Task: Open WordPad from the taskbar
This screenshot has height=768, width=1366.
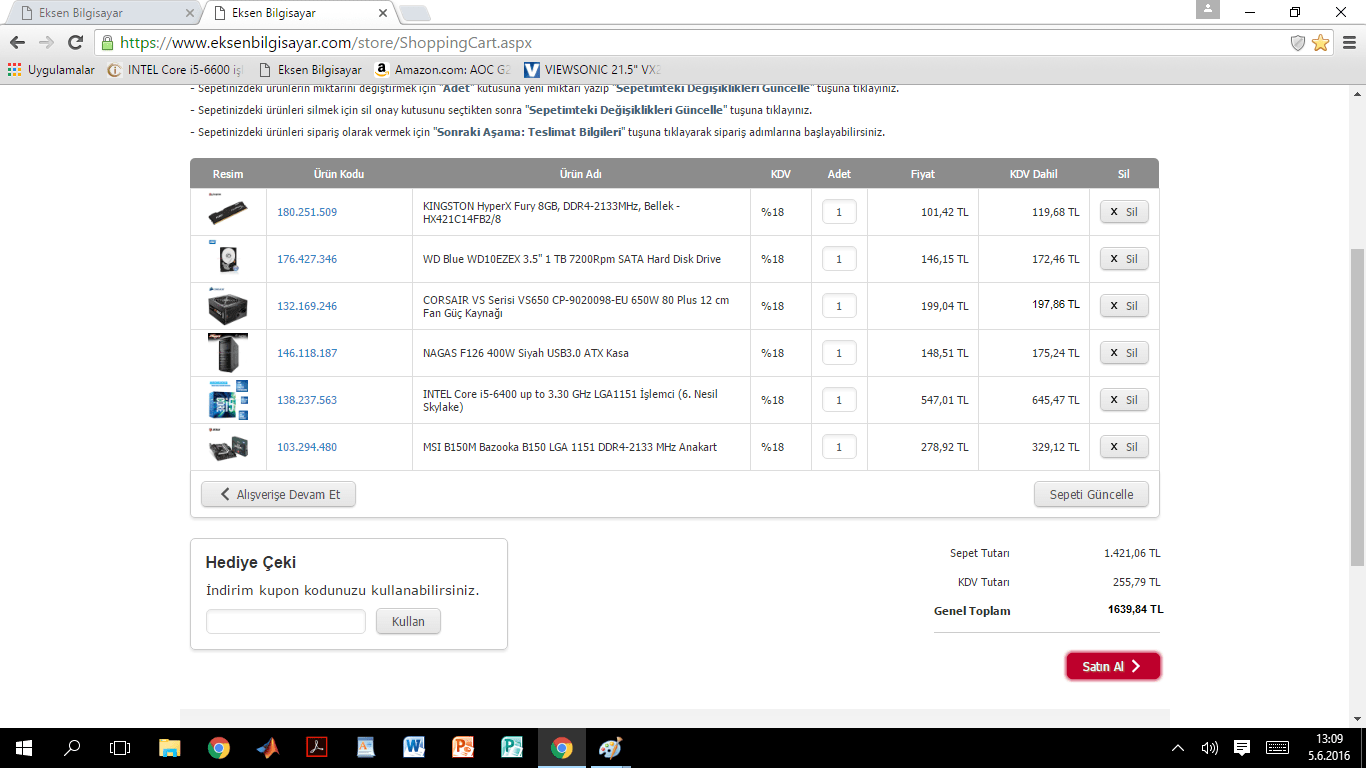Action: (365, 747)
